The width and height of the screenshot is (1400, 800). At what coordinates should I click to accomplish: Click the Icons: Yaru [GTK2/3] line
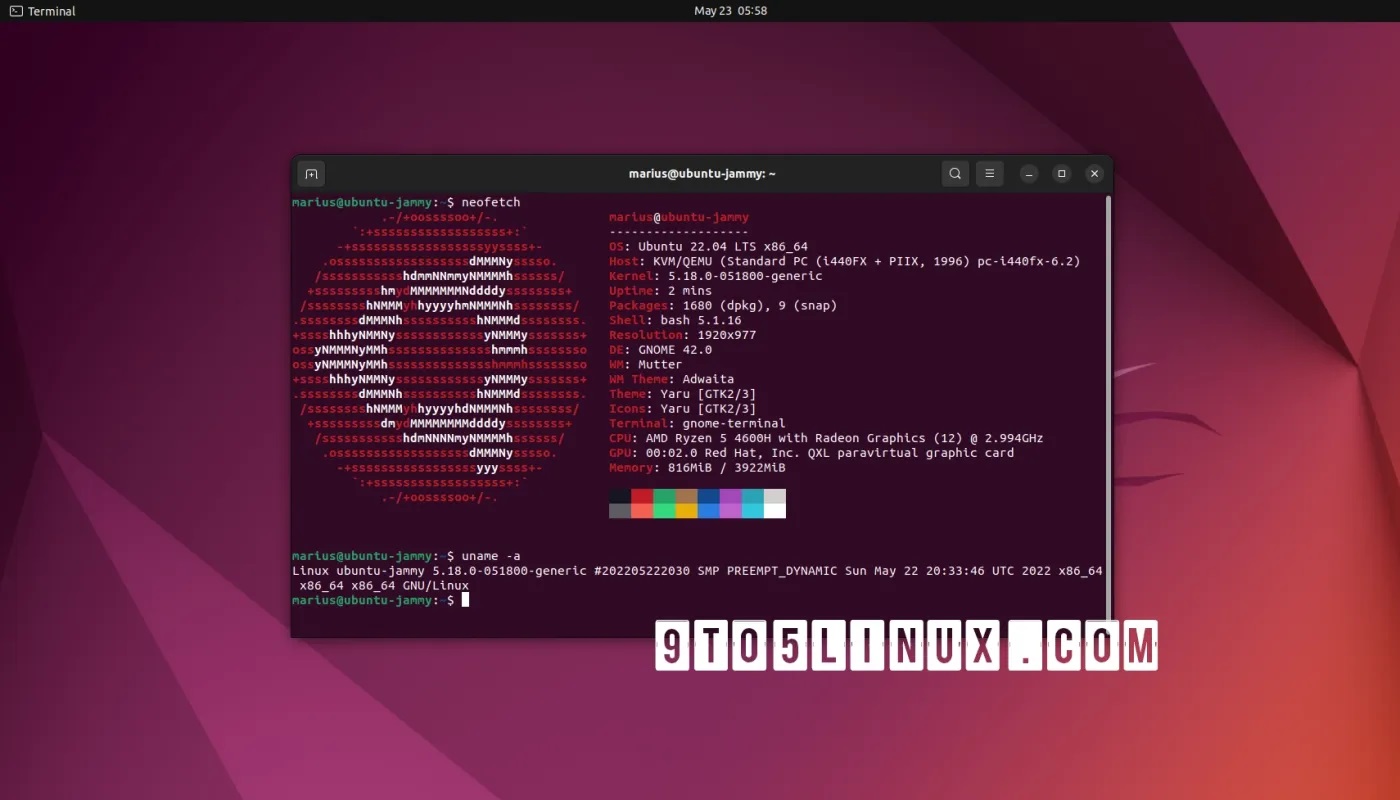click(683, 409)
